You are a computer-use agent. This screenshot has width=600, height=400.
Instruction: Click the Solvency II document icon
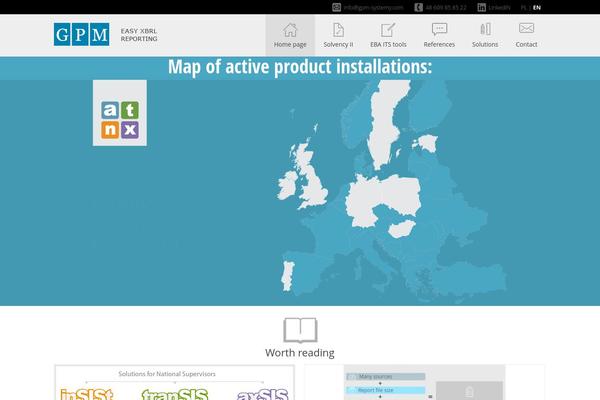(338, 29)
